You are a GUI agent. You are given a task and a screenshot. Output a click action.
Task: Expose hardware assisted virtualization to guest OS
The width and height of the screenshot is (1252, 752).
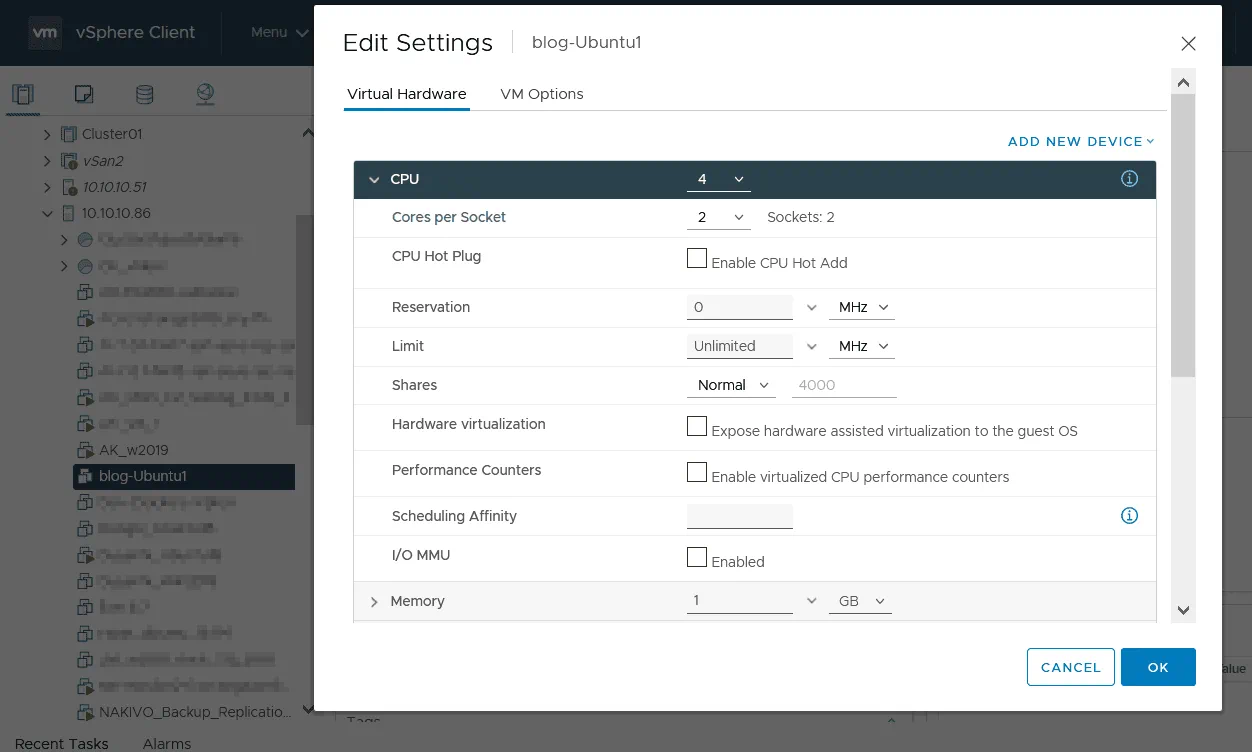tap(697, 426)
